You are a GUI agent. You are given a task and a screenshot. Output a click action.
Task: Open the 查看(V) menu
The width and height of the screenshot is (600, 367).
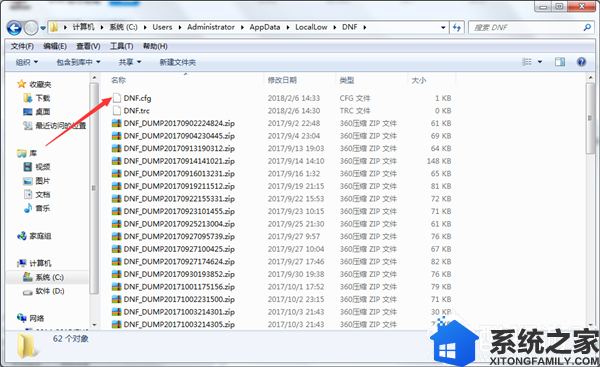[x=88, y=46]
